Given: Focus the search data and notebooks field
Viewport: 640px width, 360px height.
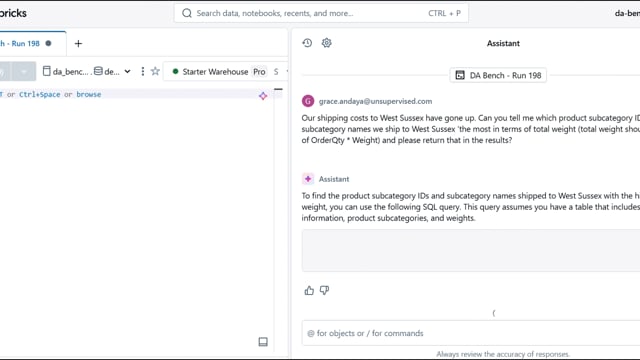Looking at the screenshot, I should pyautogui.click(x=321, y=13).
